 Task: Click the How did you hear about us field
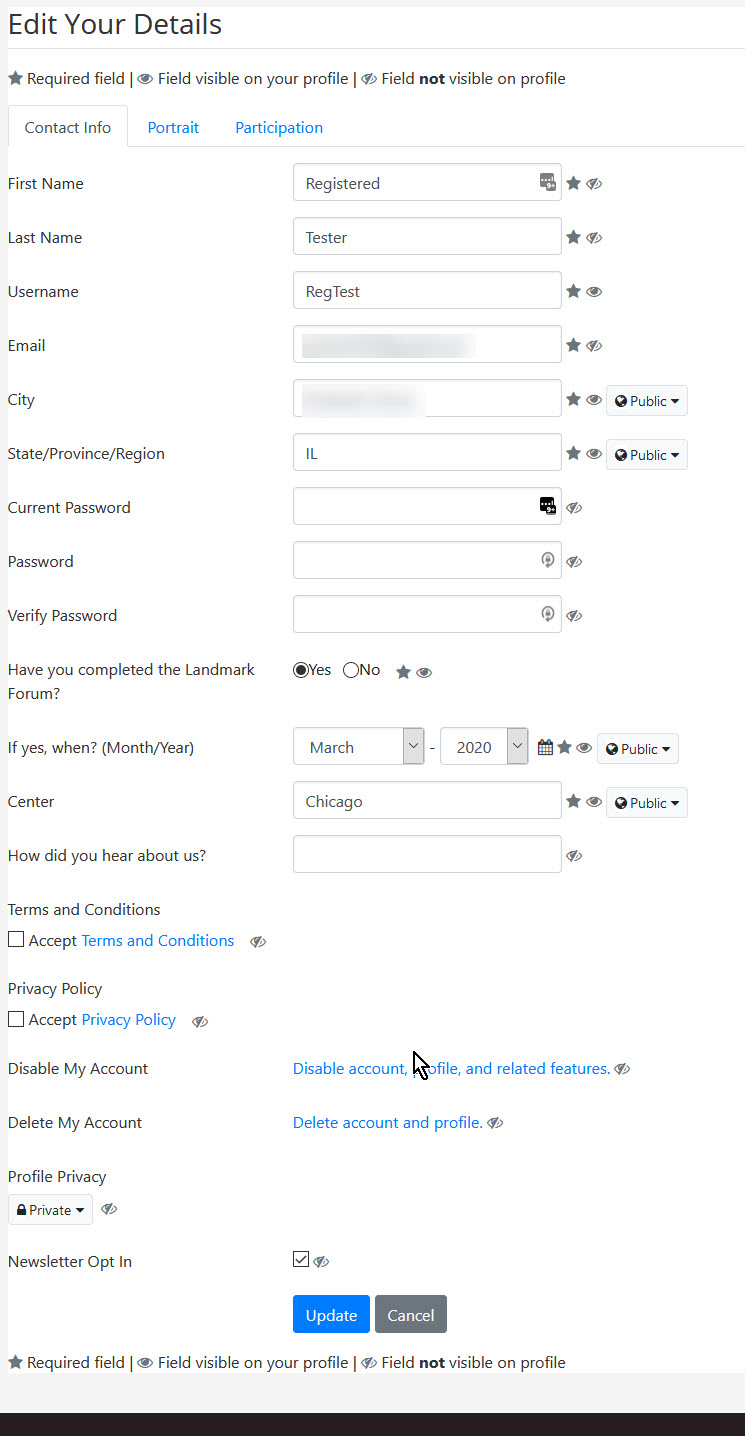[x=427, y=854]
